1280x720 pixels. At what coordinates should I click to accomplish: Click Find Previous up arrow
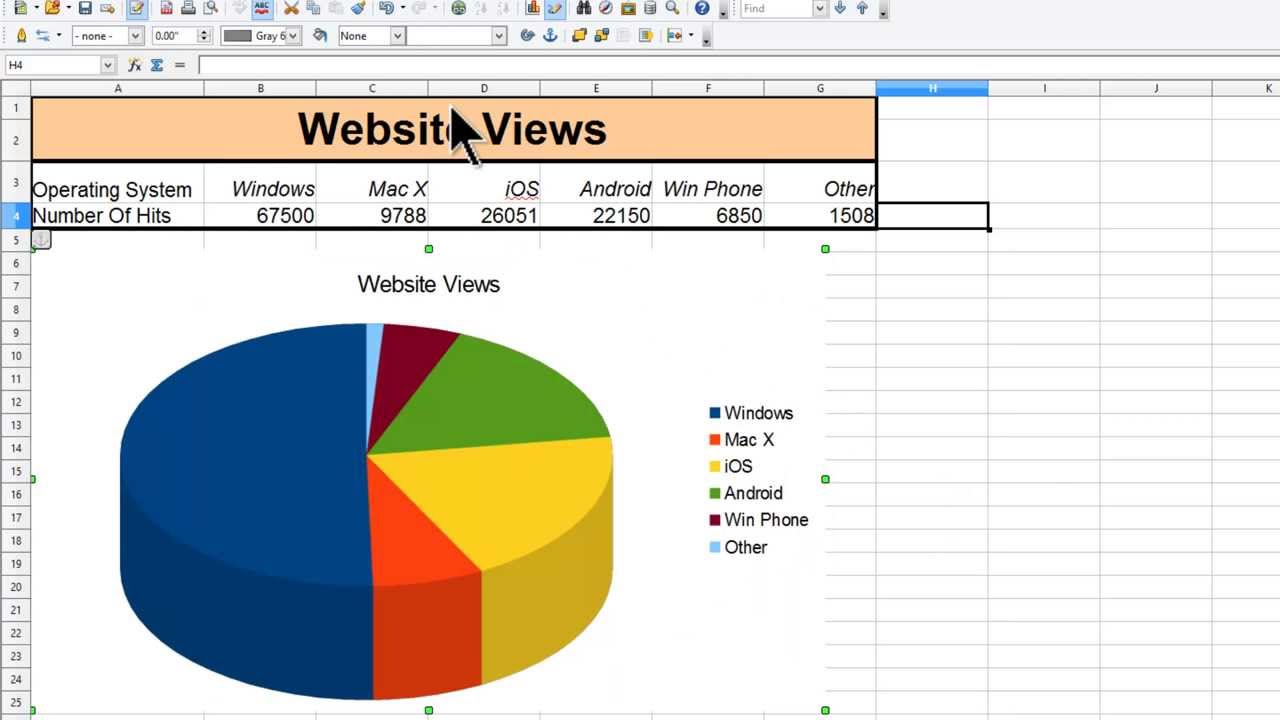(x=862, y=8)
